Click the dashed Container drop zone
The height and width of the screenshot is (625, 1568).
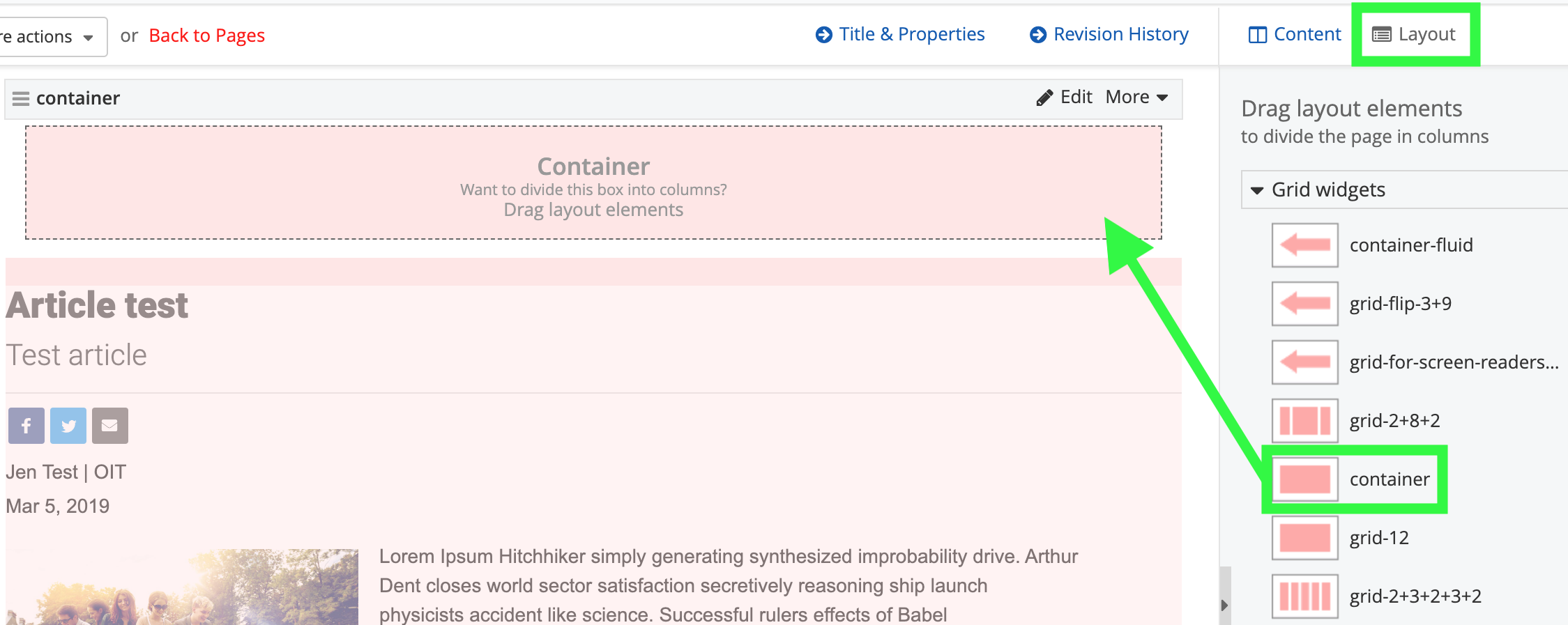593,183
